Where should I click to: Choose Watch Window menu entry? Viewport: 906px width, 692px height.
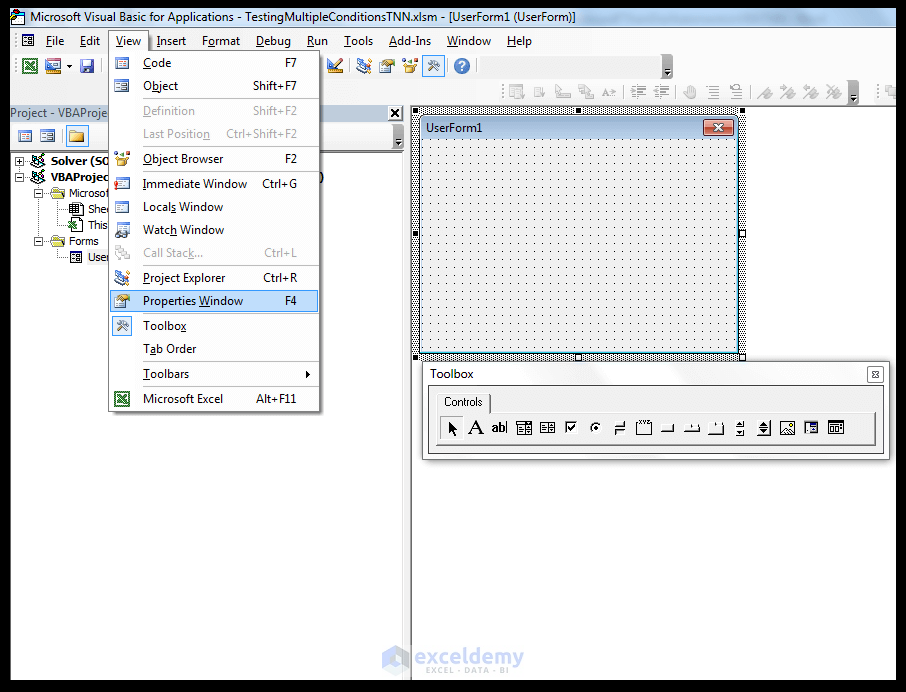[214, 230]
